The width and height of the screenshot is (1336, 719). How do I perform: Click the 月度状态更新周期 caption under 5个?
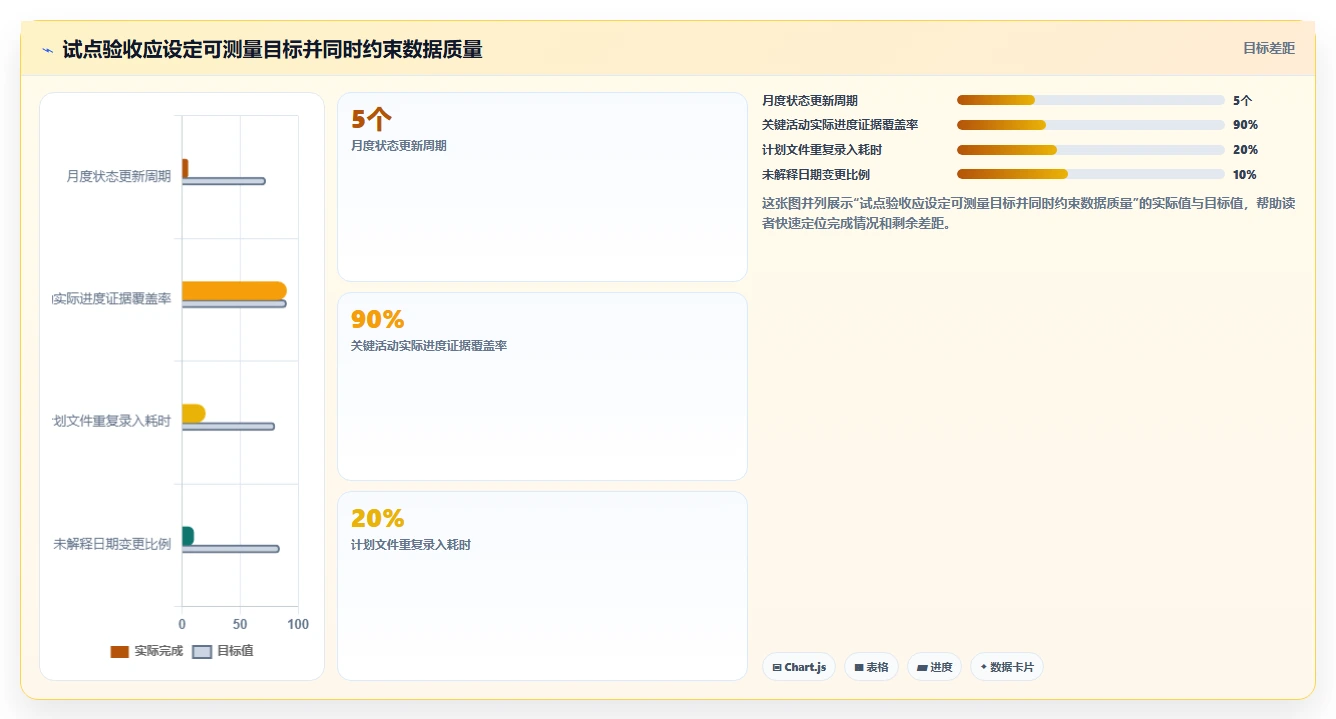(399, 146)
